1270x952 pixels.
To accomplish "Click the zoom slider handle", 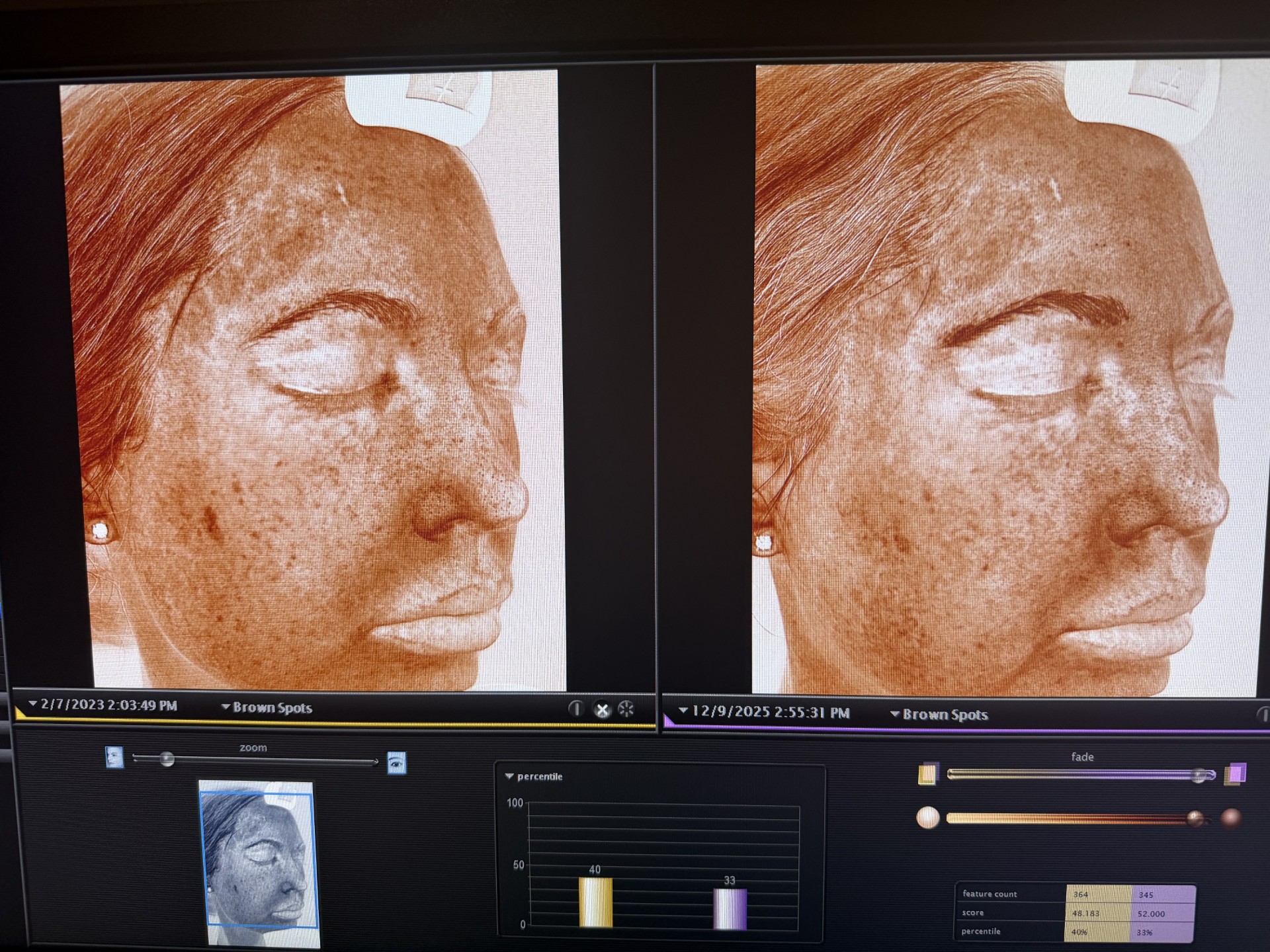I will (x=167, y=760).
